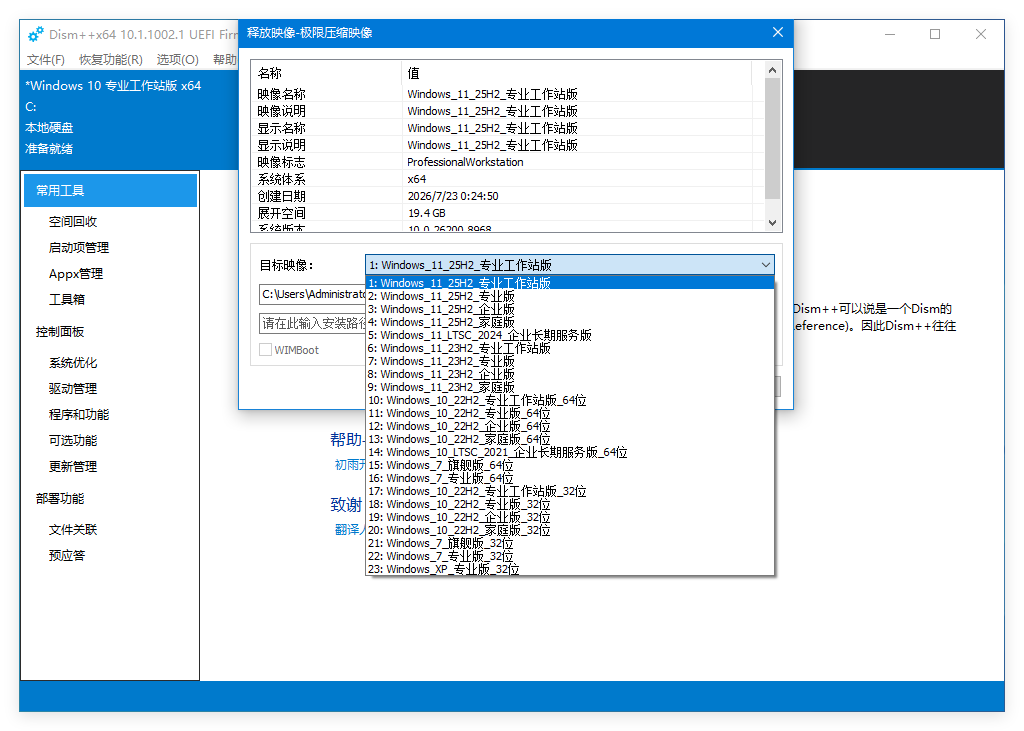Click the ProfessionalWorkstation 映像标志 value
This screenshot has width=1024, height=731.
[465, 162]
